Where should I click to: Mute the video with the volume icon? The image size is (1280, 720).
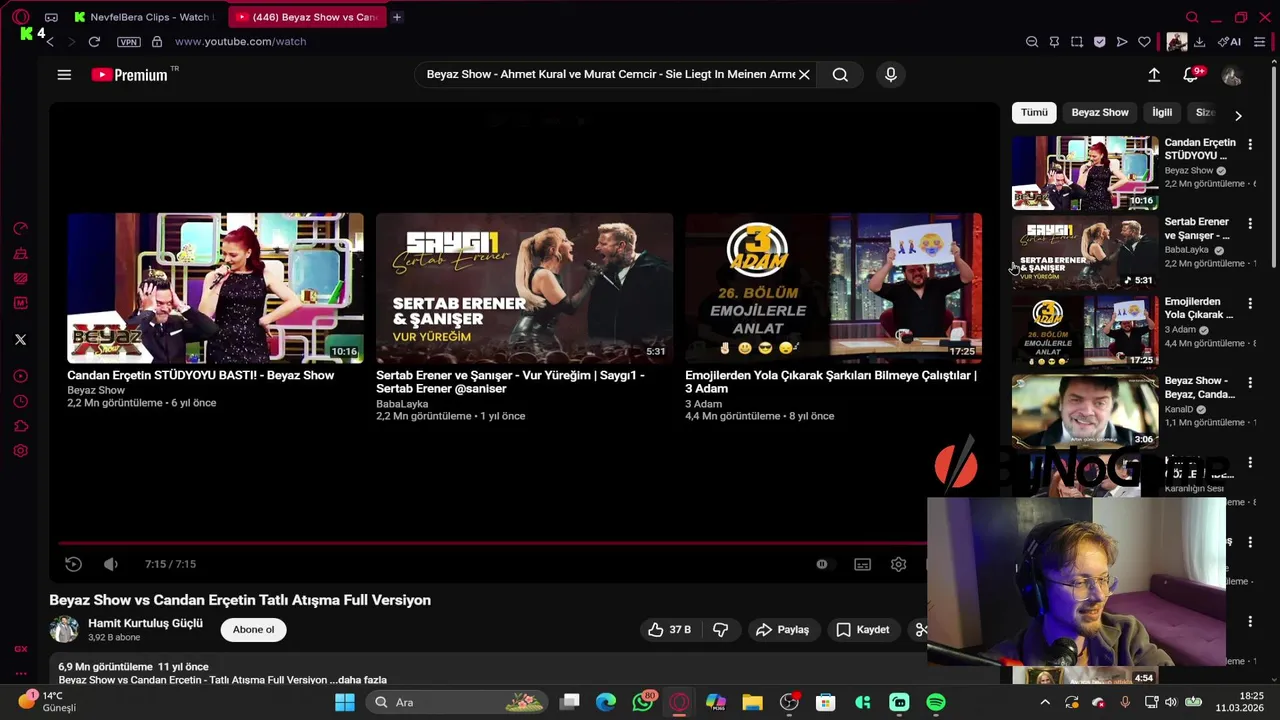pos(111,564)
